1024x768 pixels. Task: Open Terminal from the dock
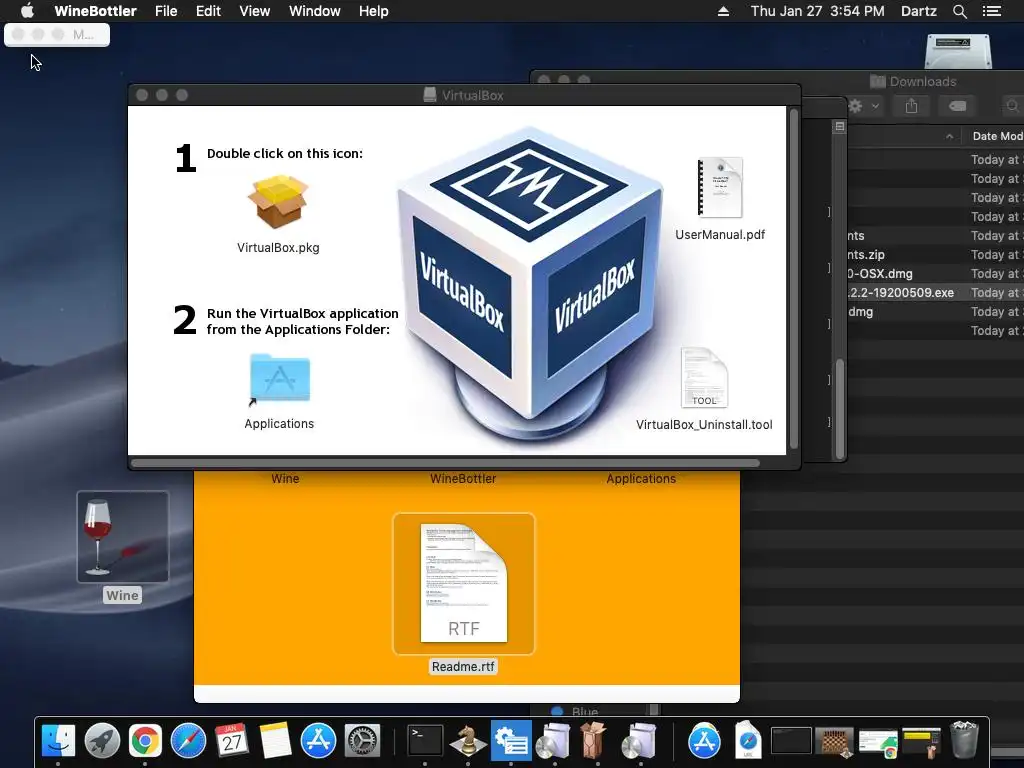(425, 741)
